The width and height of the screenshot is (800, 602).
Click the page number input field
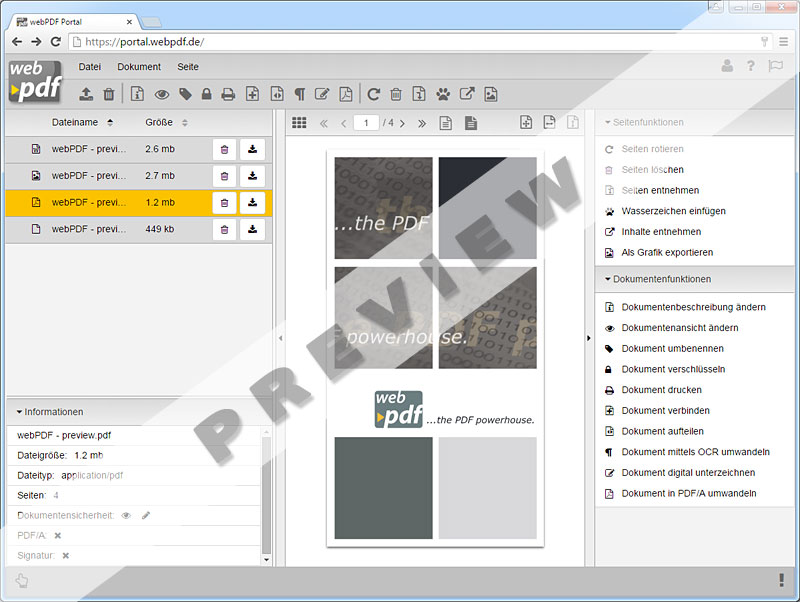[x=365, y=122]
